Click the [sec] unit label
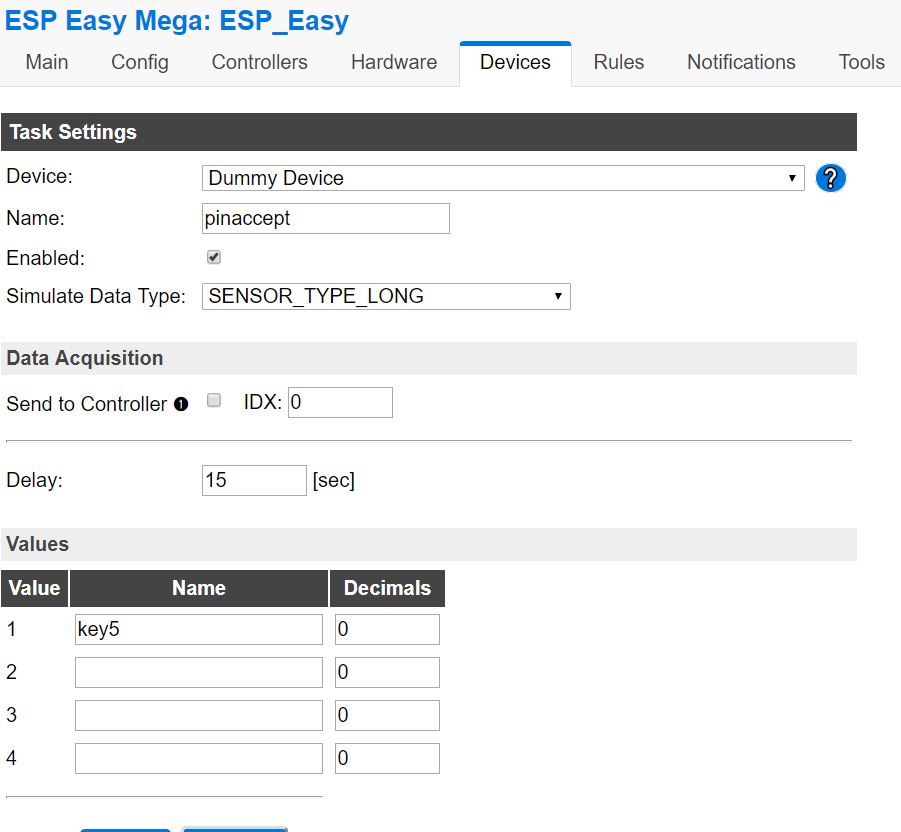 click(x=333, y=480)
